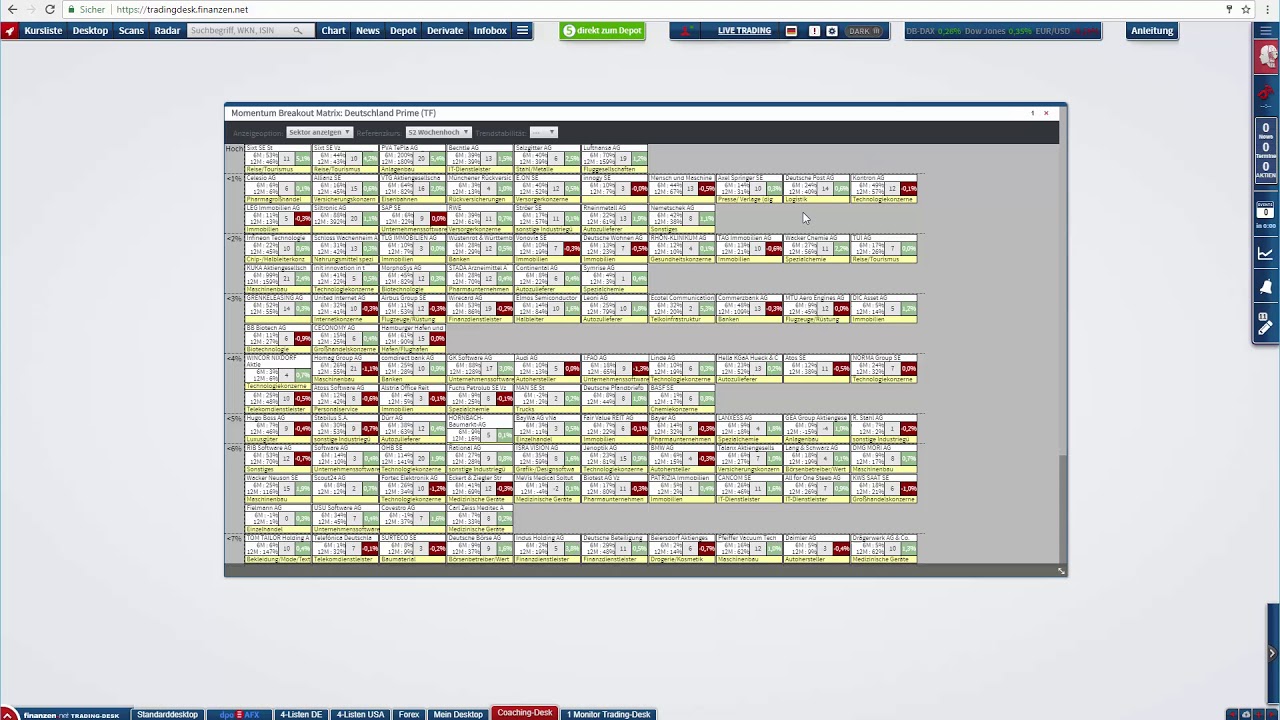
Task: Open the News menu
Action: point(368,31)
